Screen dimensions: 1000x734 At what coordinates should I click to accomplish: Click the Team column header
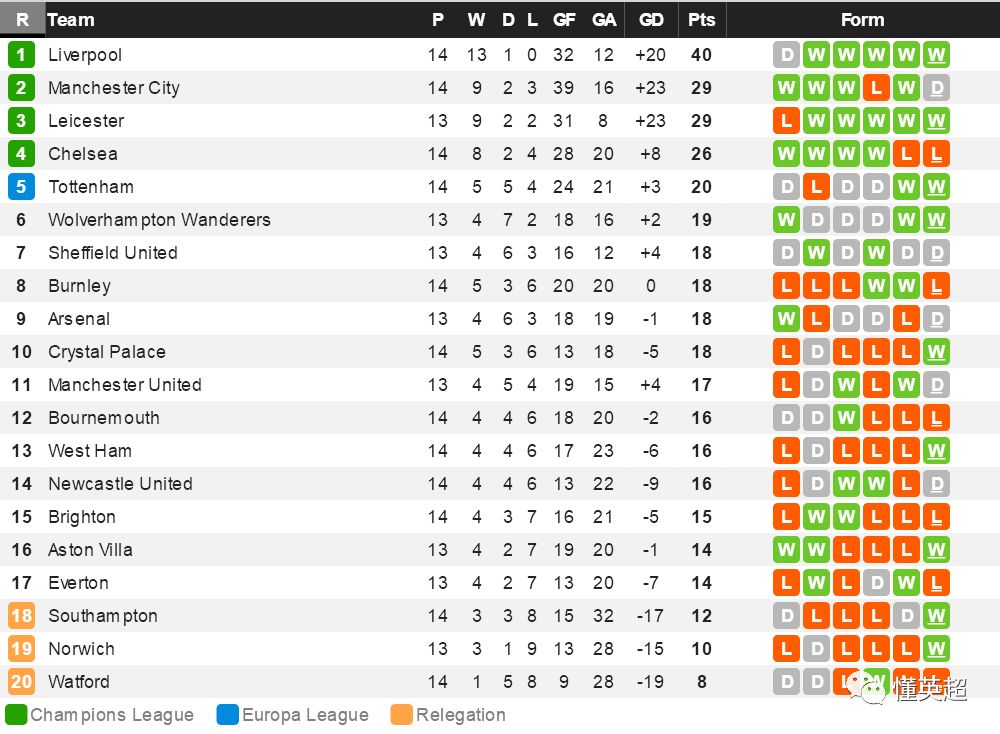(71, 20)
